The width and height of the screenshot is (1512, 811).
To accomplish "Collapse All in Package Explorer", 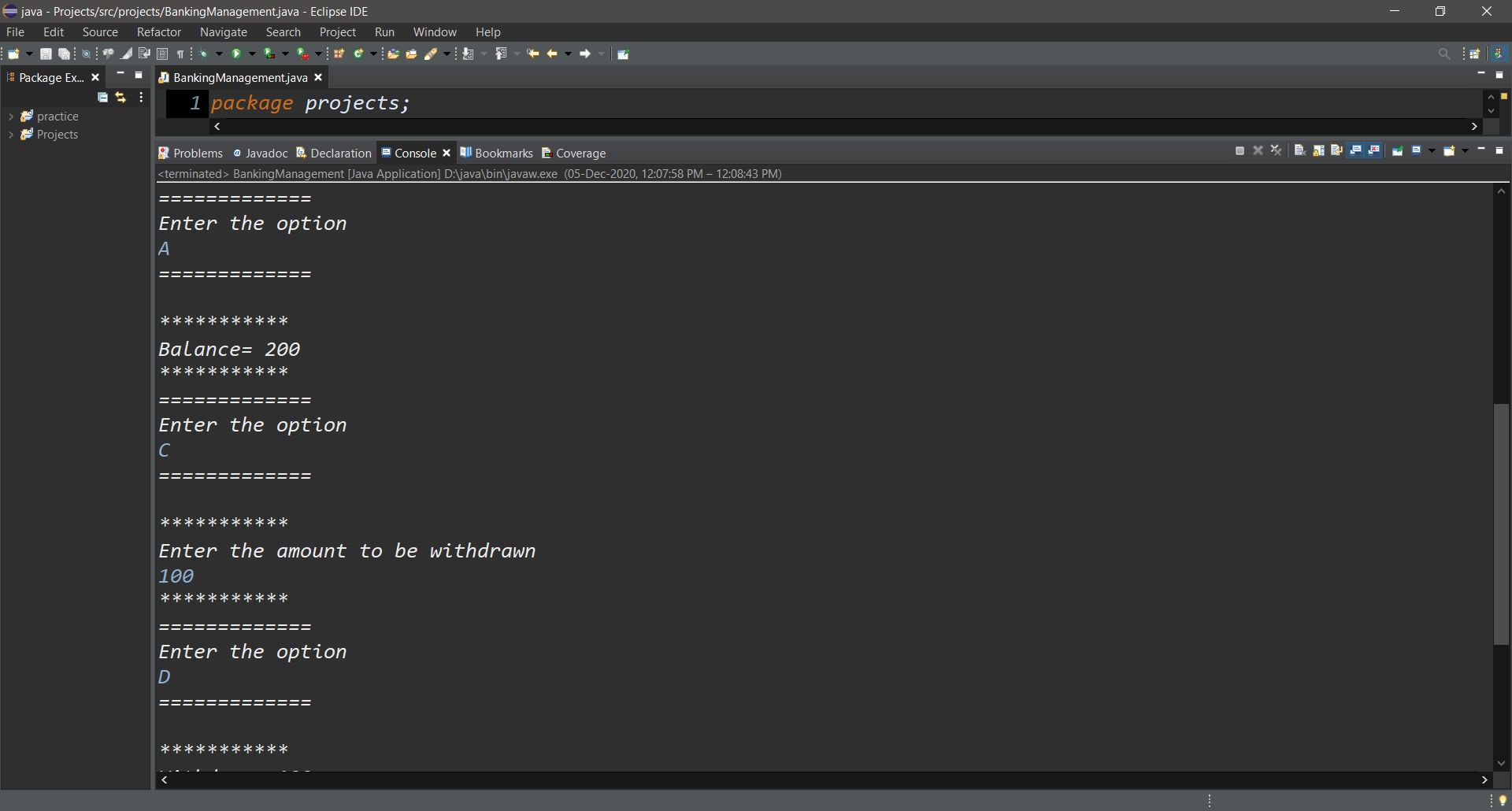I will tap(102, 97).
